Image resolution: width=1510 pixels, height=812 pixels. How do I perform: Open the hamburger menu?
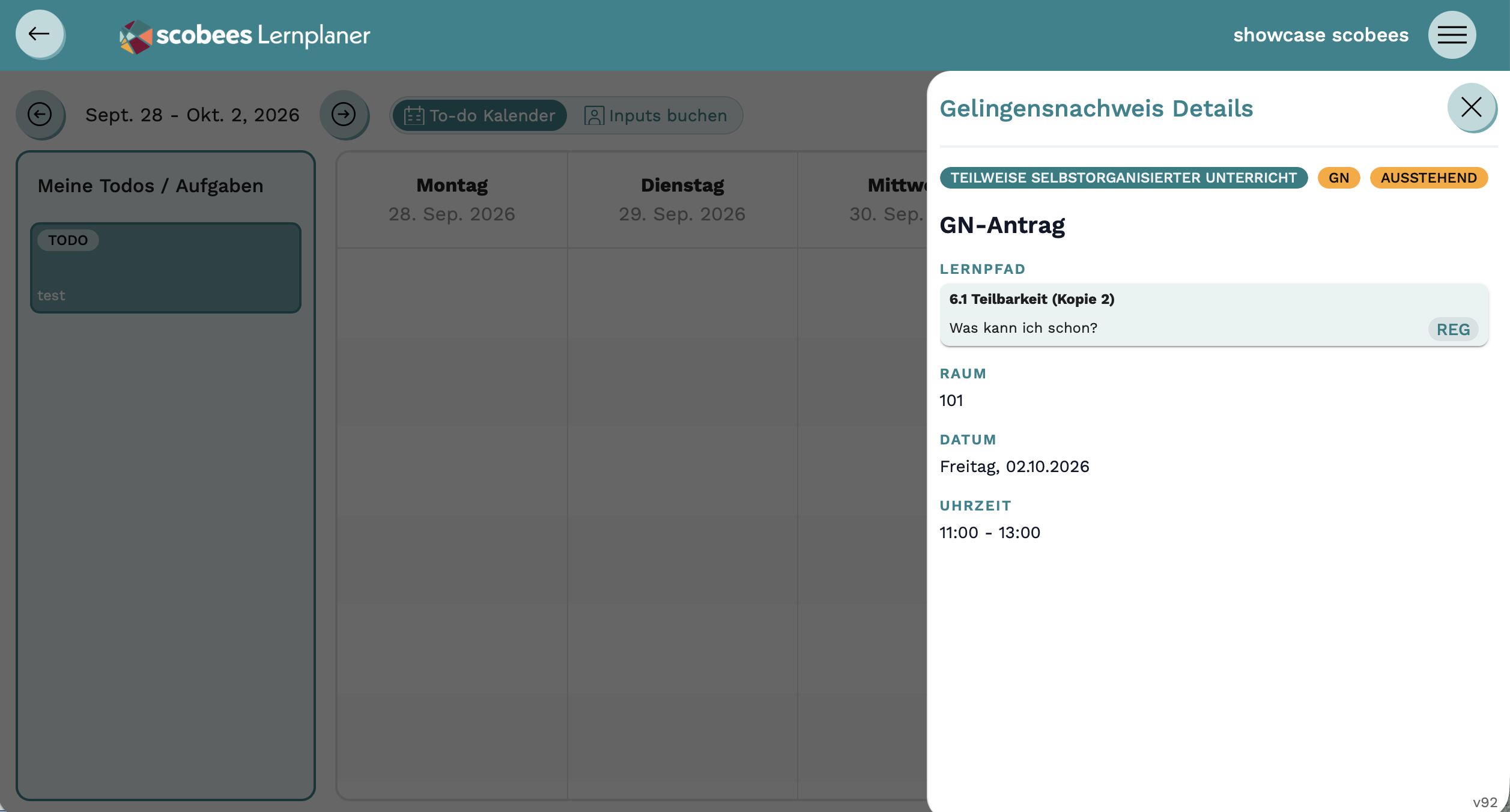[x=1452, y=35]
